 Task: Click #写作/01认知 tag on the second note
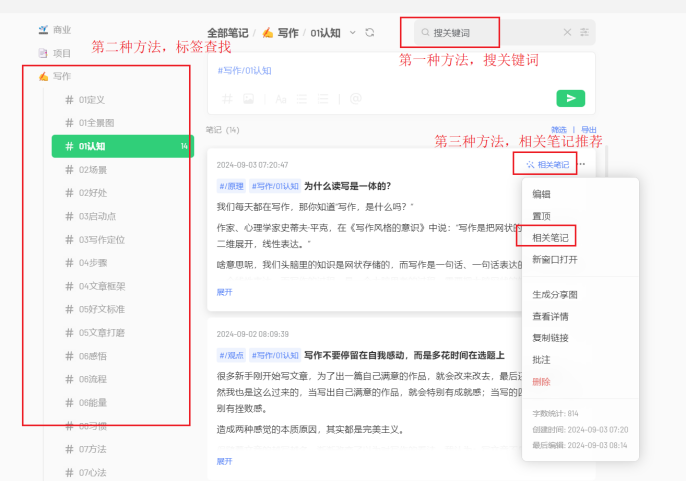(x=275, y=355)
